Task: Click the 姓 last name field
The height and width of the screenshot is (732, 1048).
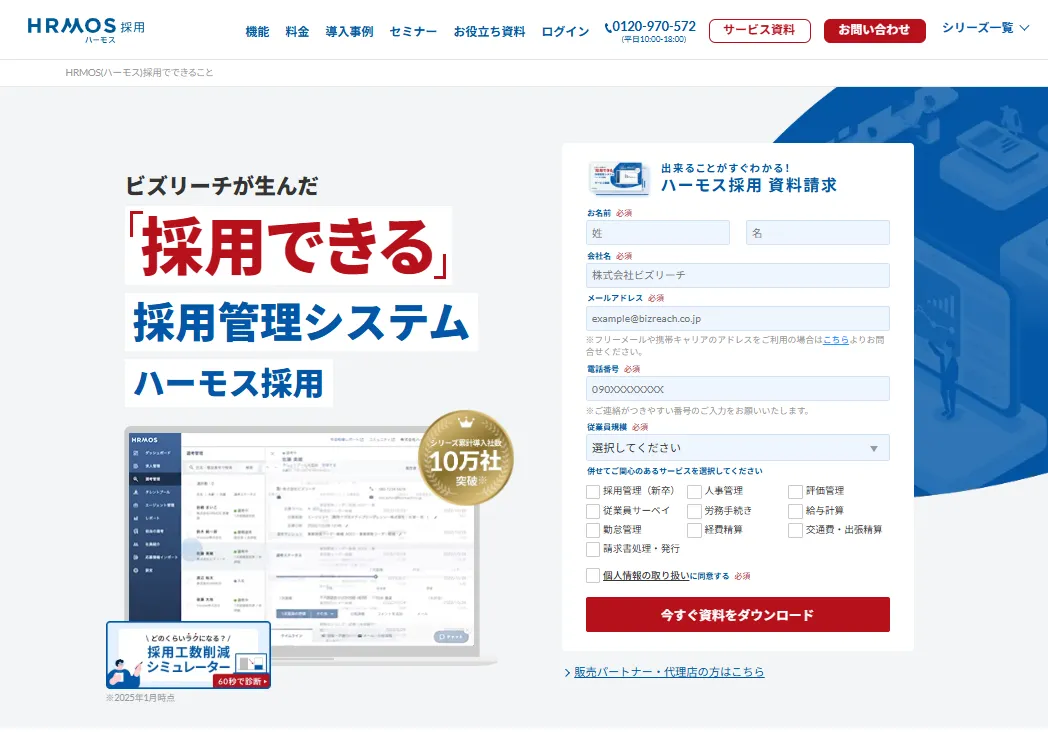Action: point(658,233)
